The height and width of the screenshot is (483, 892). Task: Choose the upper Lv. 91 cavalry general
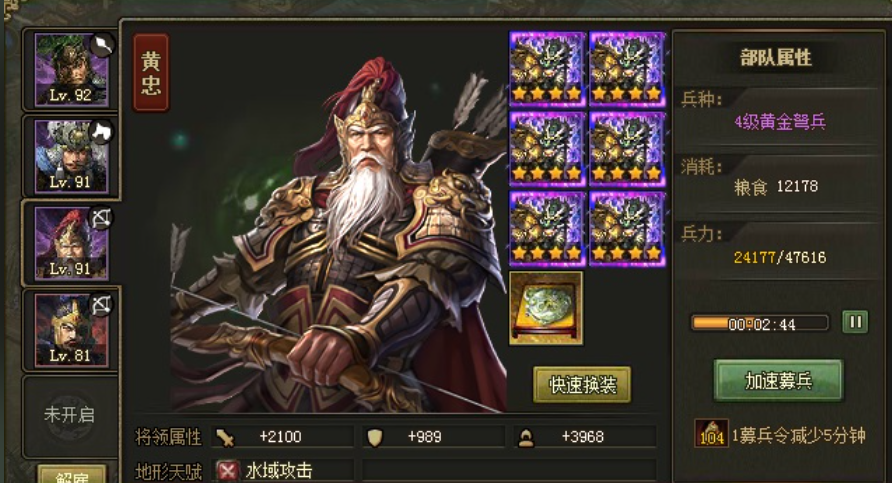pos(71,156)
